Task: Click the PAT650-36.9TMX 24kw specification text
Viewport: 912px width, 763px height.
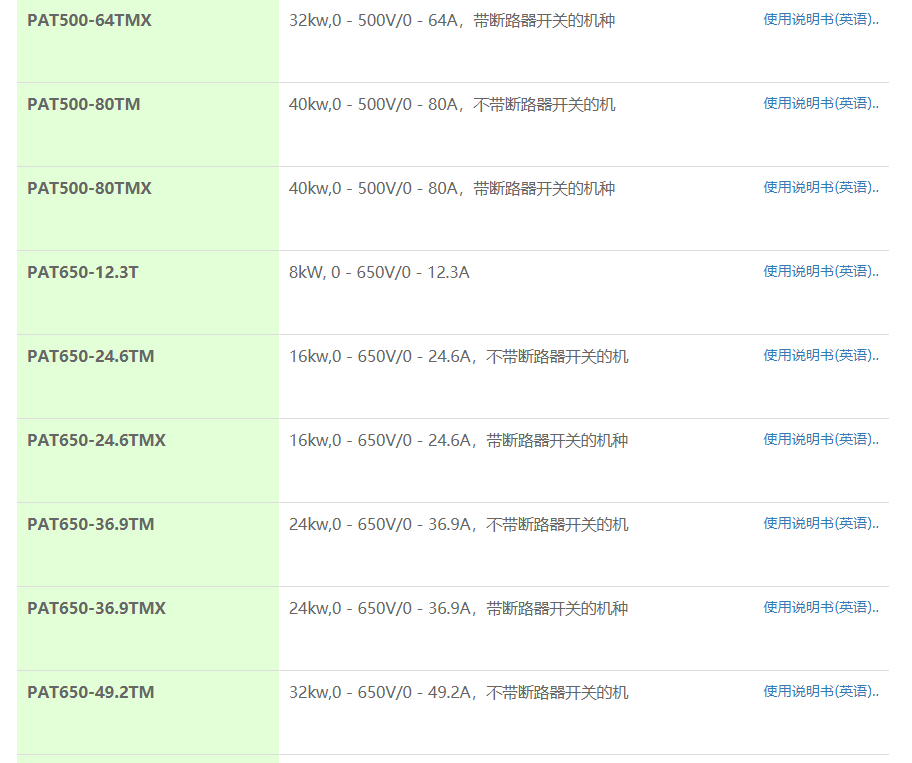Action: (x=458, y=609)
